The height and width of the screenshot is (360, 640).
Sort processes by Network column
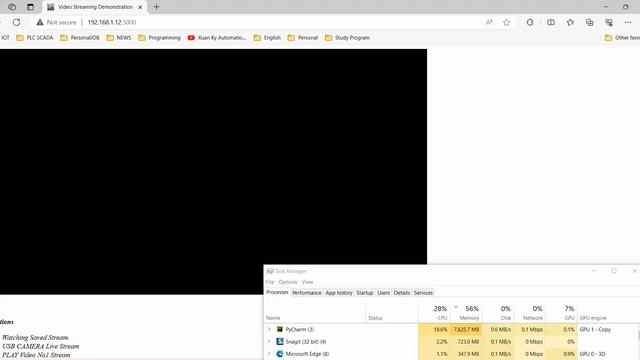529,313
